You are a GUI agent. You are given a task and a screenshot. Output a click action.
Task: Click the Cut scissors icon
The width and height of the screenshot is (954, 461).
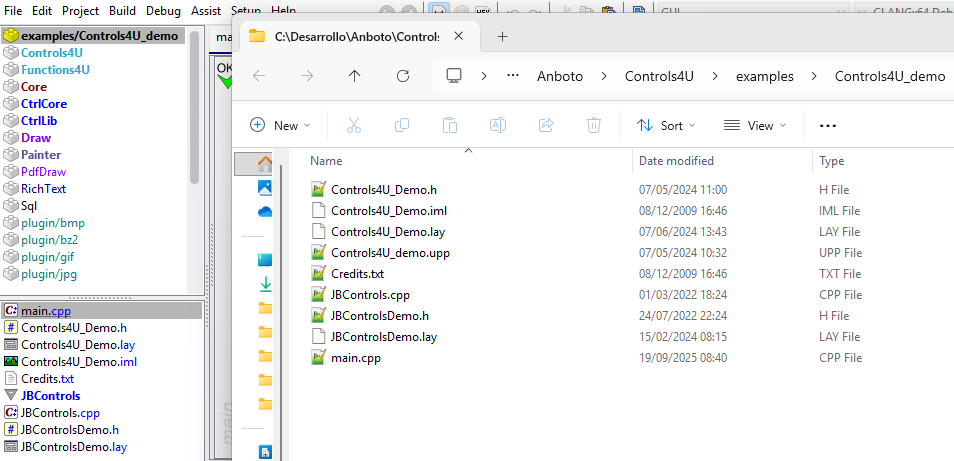[x=354, y=125]
